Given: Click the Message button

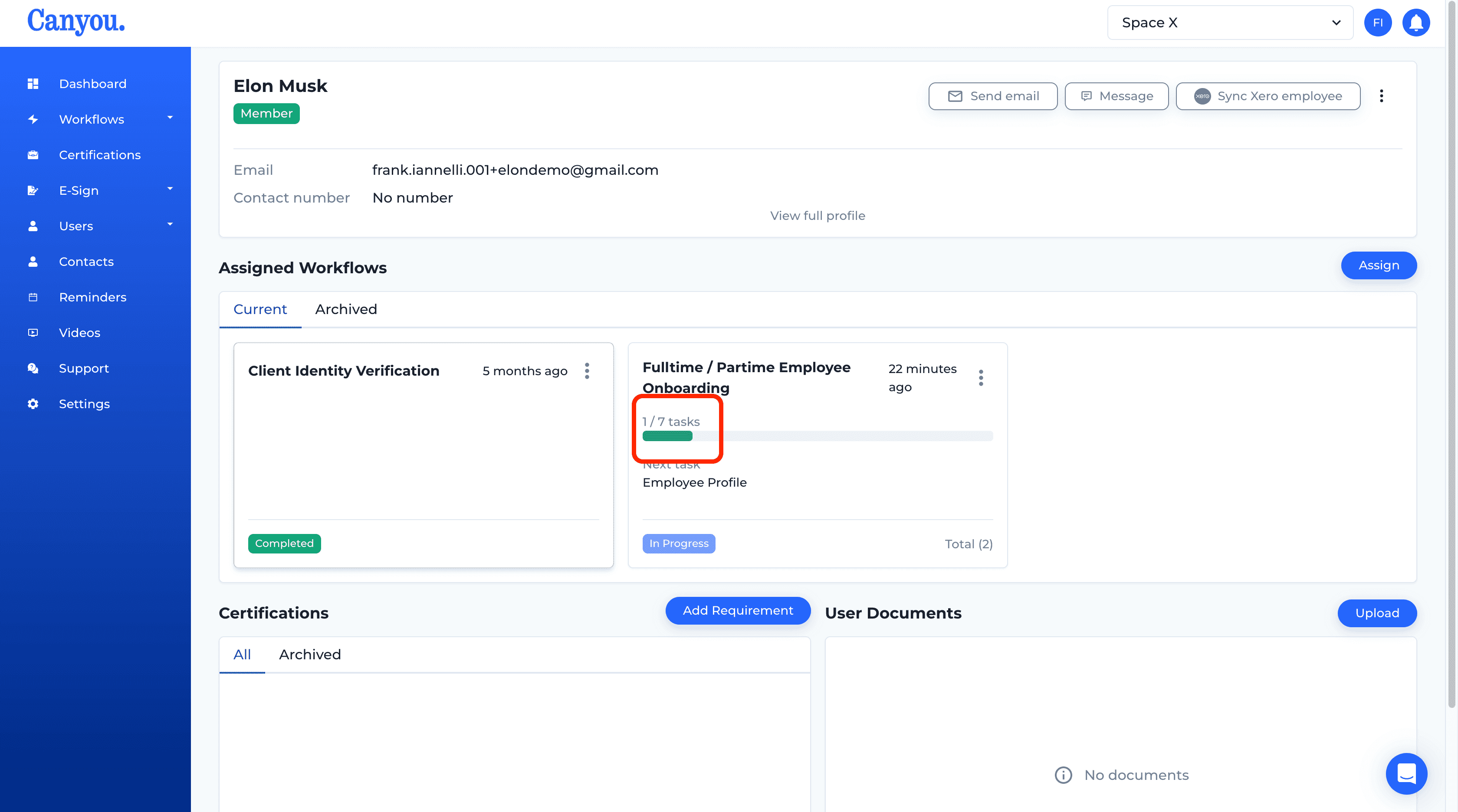Looking at the screenshot, I should pyautogui.click(x=1116, y=96).
